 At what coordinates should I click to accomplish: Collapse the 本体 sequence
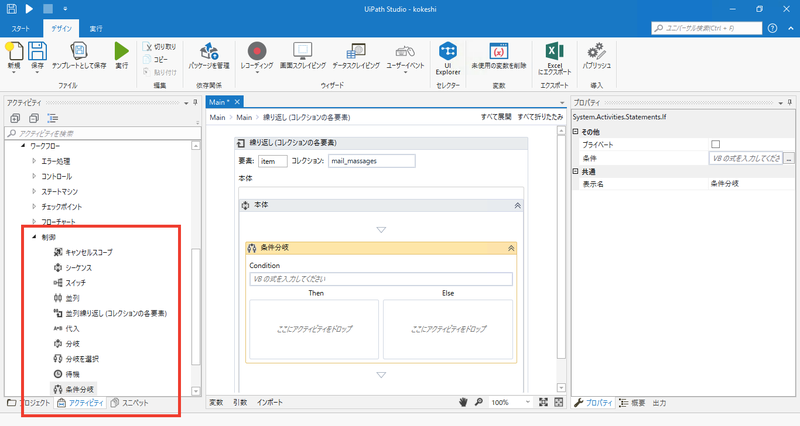point(517,205)
